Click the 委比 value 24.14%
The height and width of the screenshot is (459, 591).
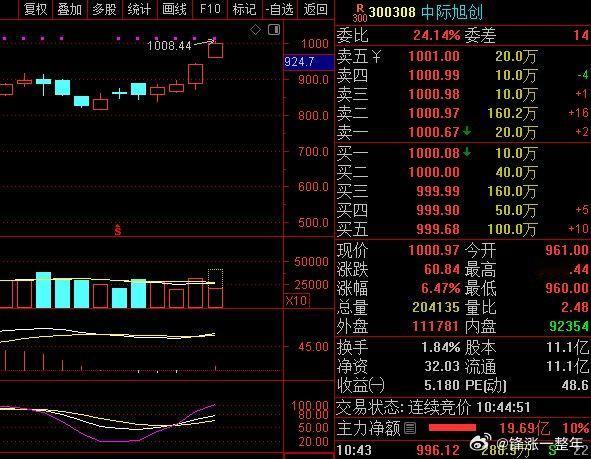[x=436, y=35]
